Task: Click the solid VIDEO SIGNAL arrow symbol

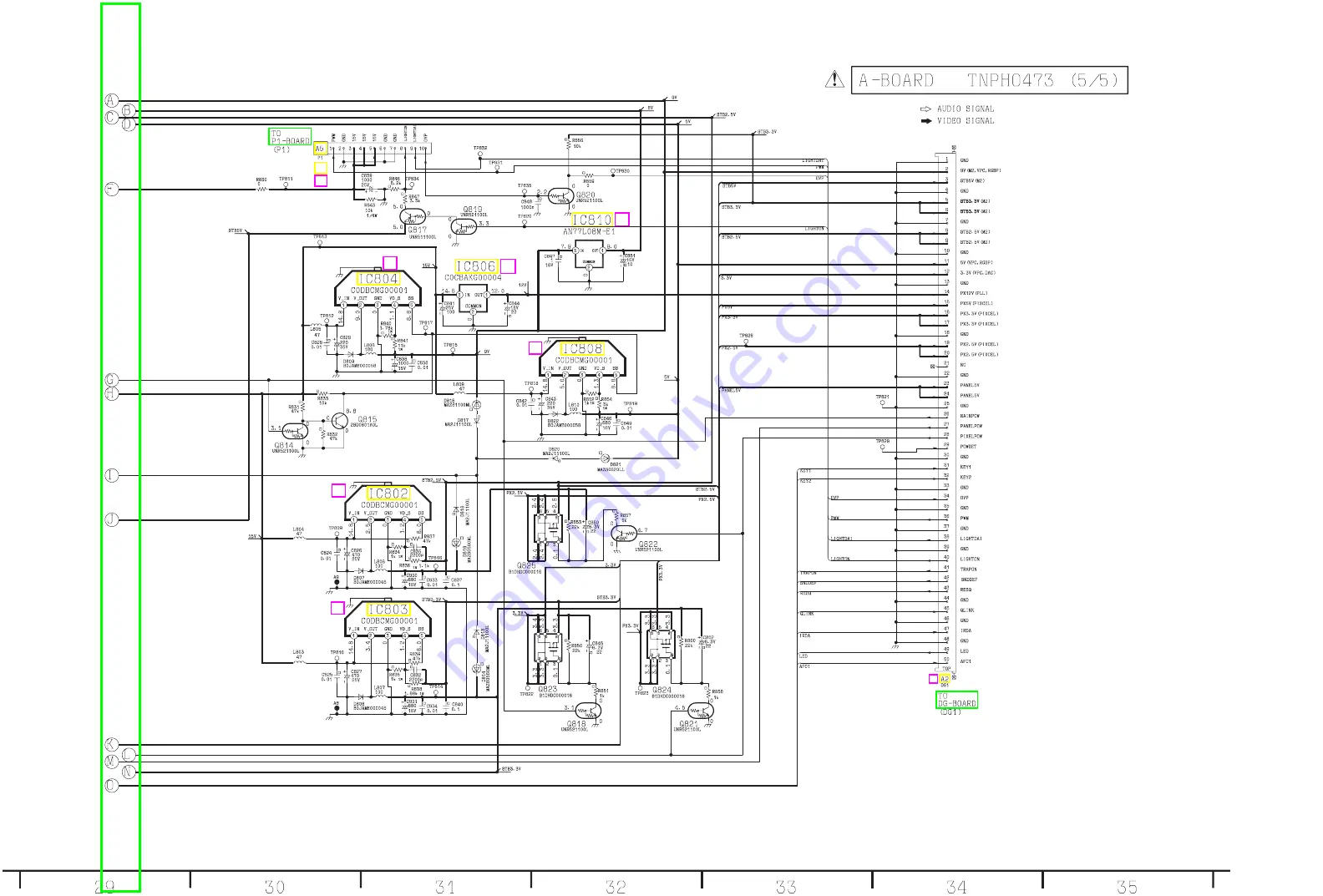Action: (x=925, y=121)
